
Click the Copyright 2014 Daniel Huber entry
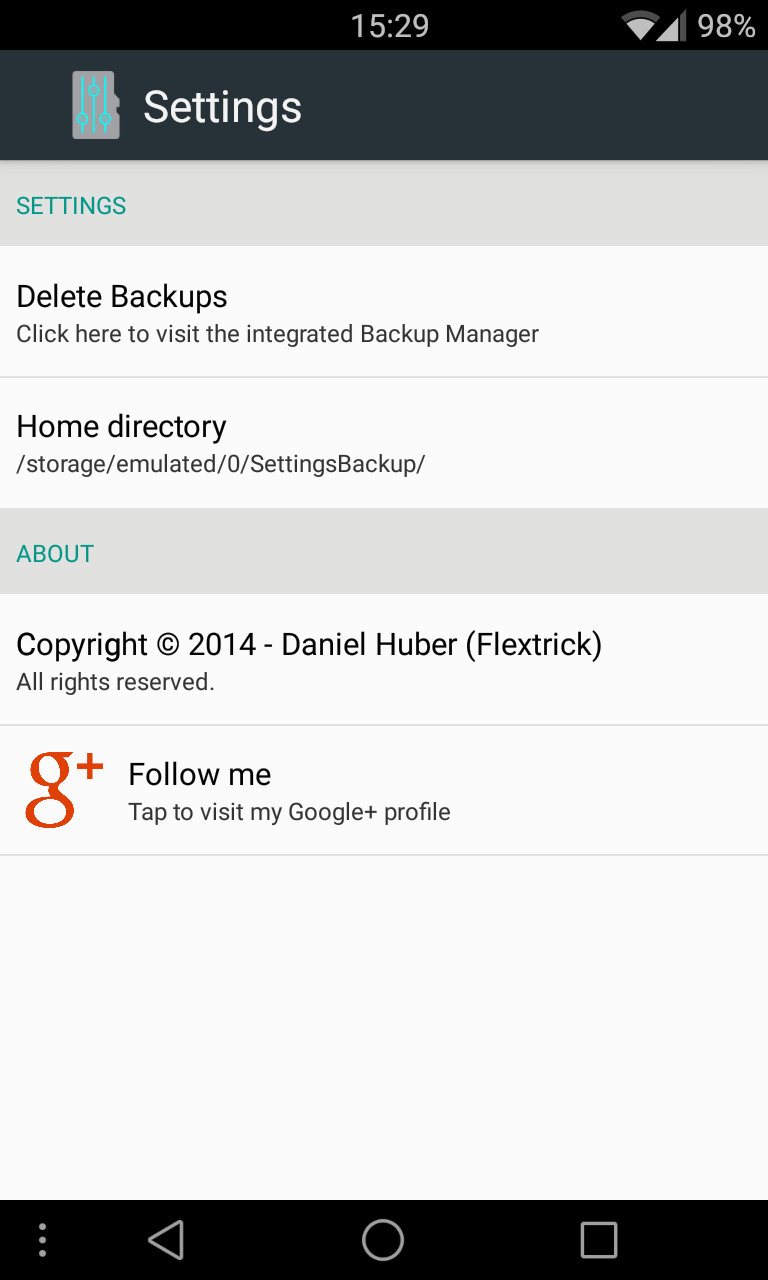309,645
